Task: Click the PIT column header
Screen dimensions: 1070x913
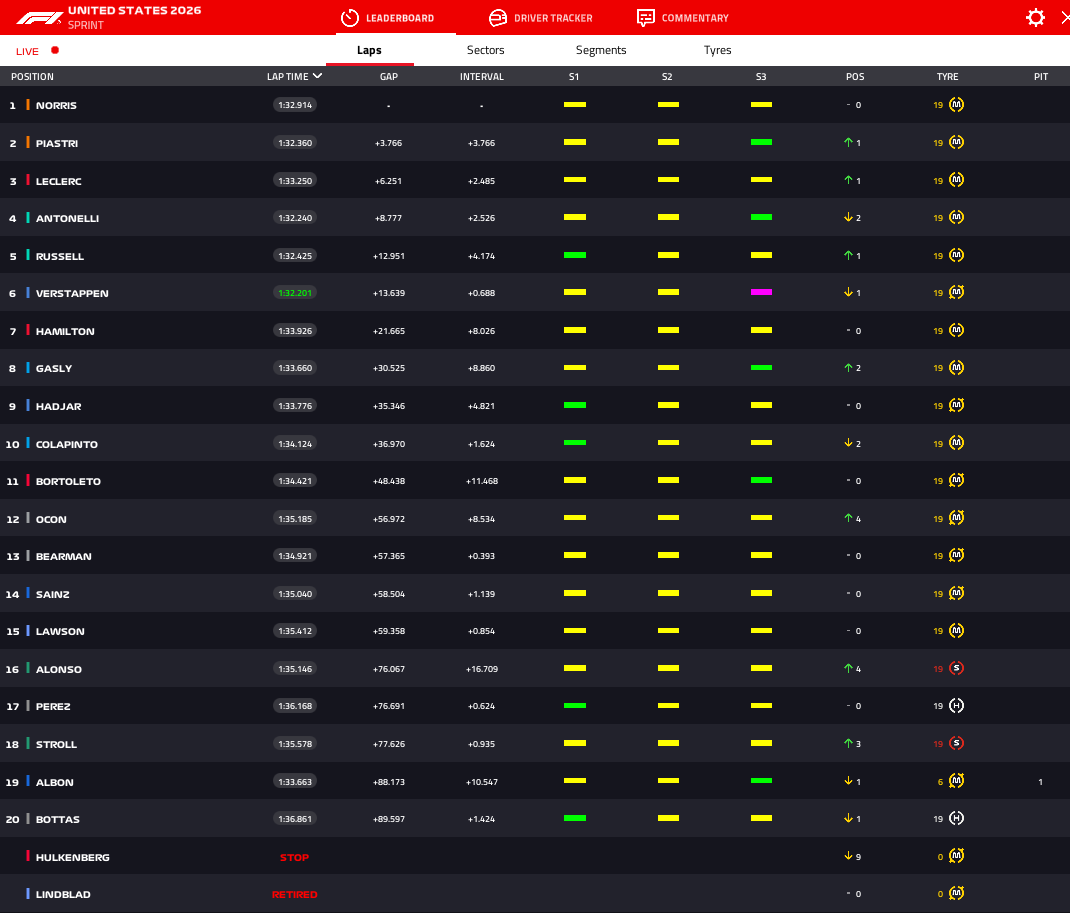Action: coord(1041,76)
